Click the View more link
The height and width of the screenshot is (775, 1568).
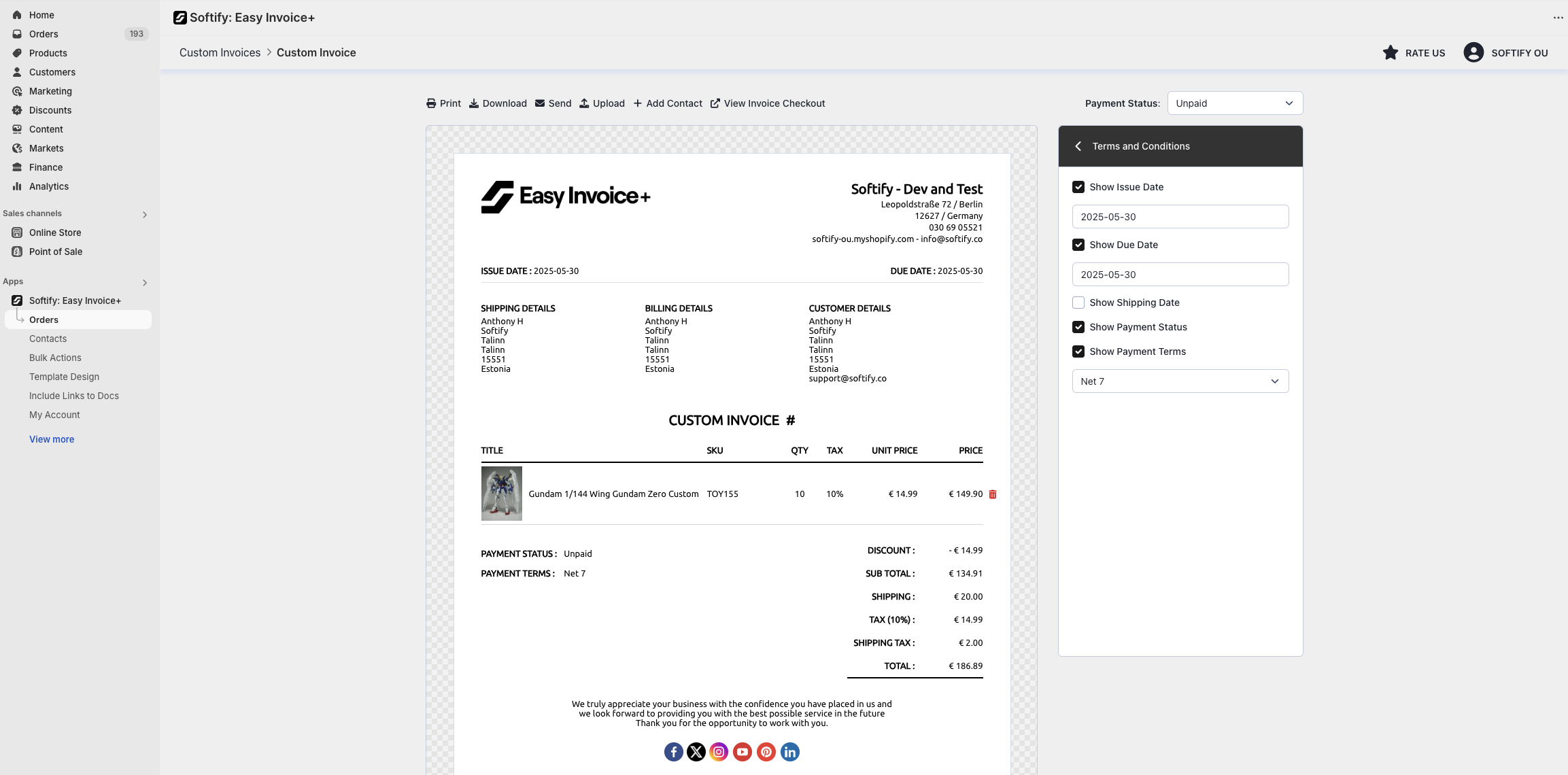point(52,439)
